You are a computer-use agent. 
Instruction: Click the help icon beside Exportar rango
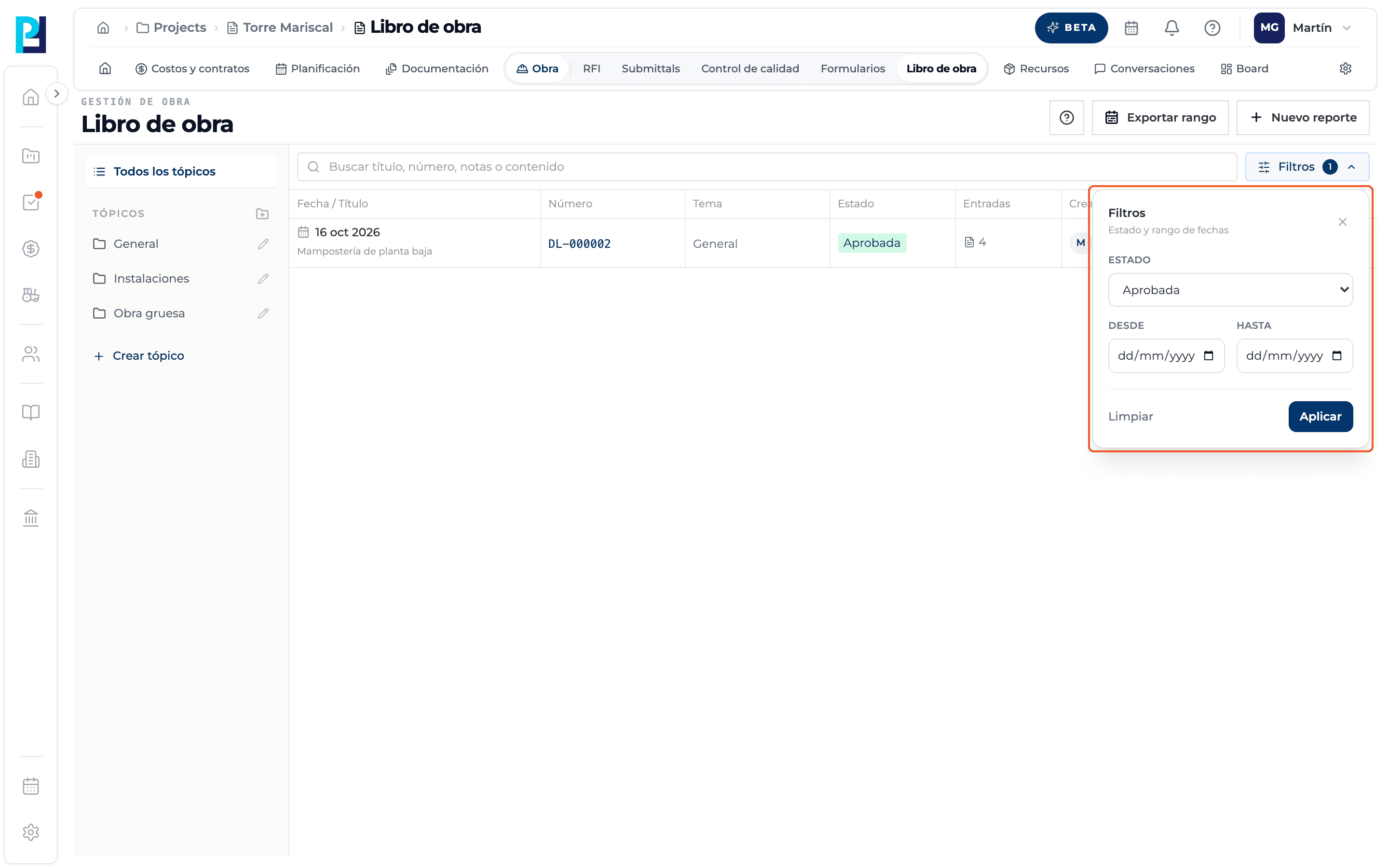coord(1066,118)
